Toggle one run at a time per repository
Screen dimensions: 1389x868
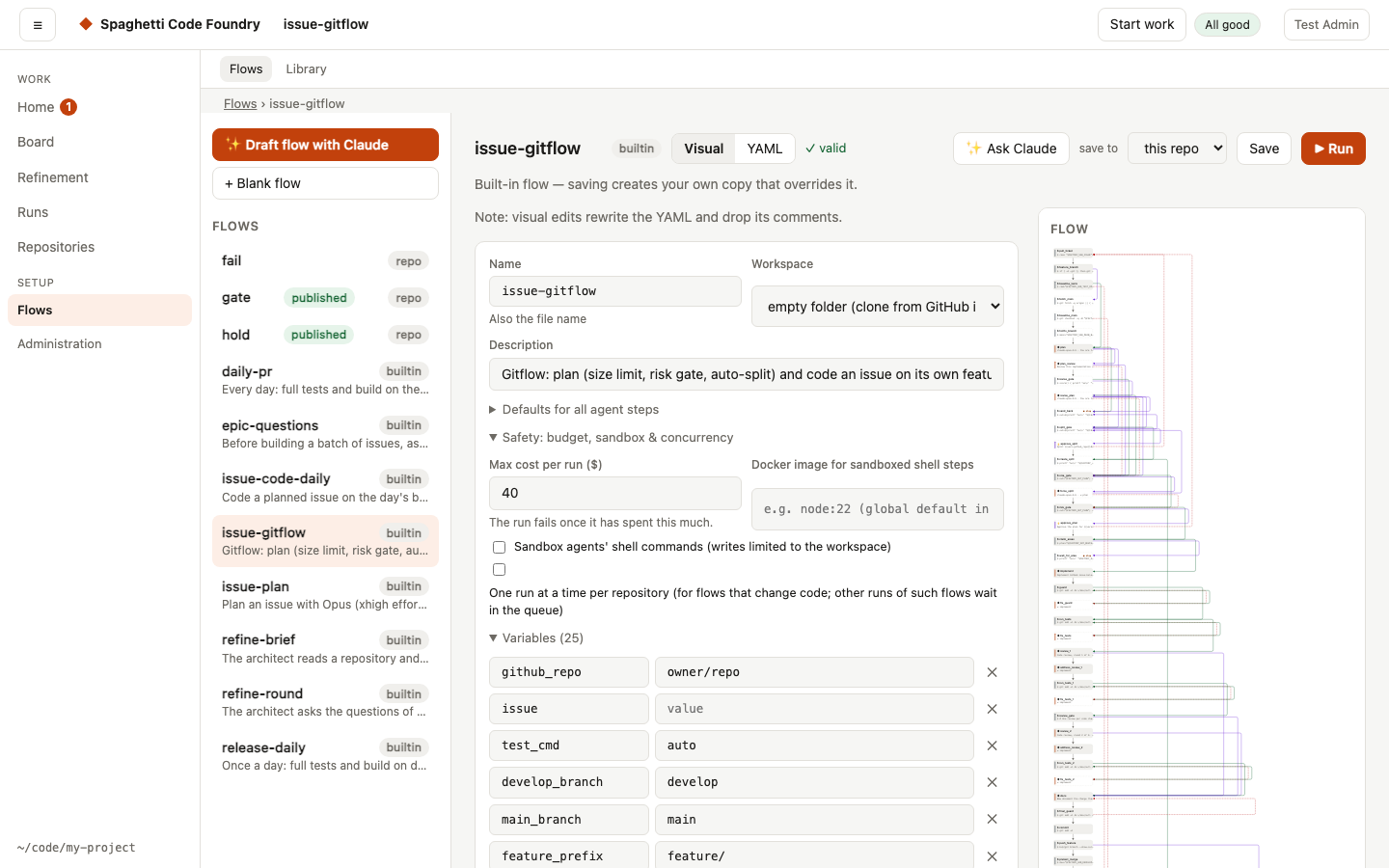click(x=499, y=570)
